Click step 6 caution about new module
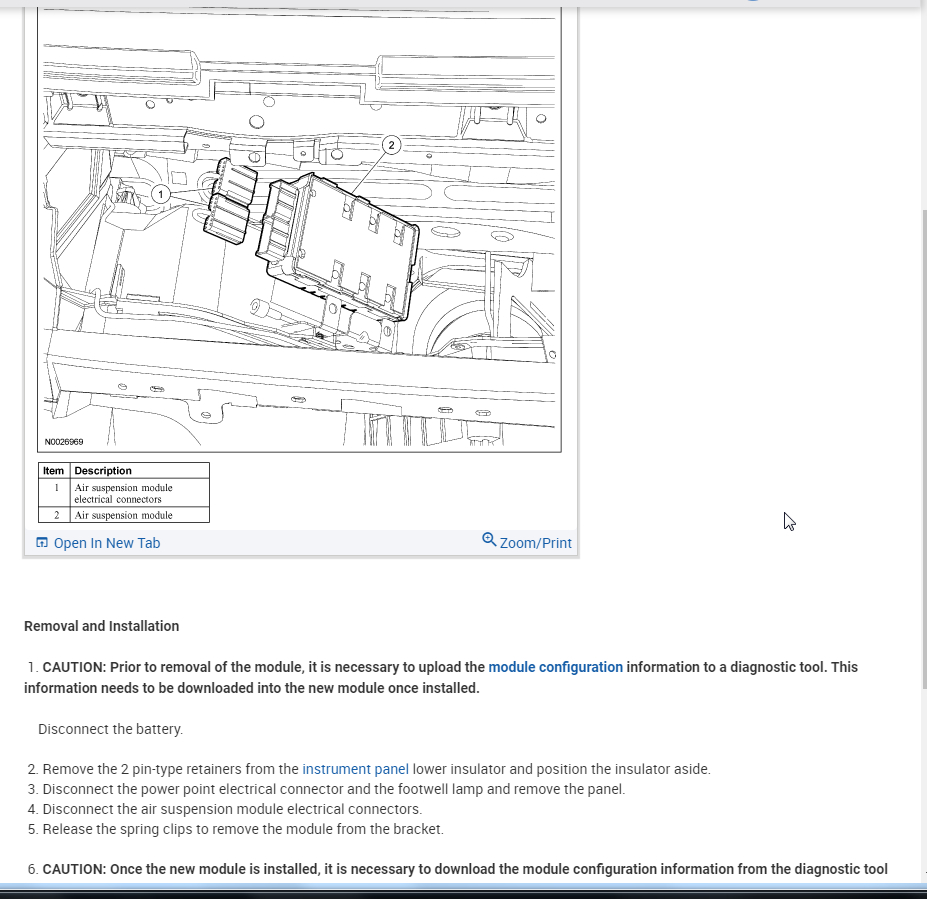 click(457, 869)
